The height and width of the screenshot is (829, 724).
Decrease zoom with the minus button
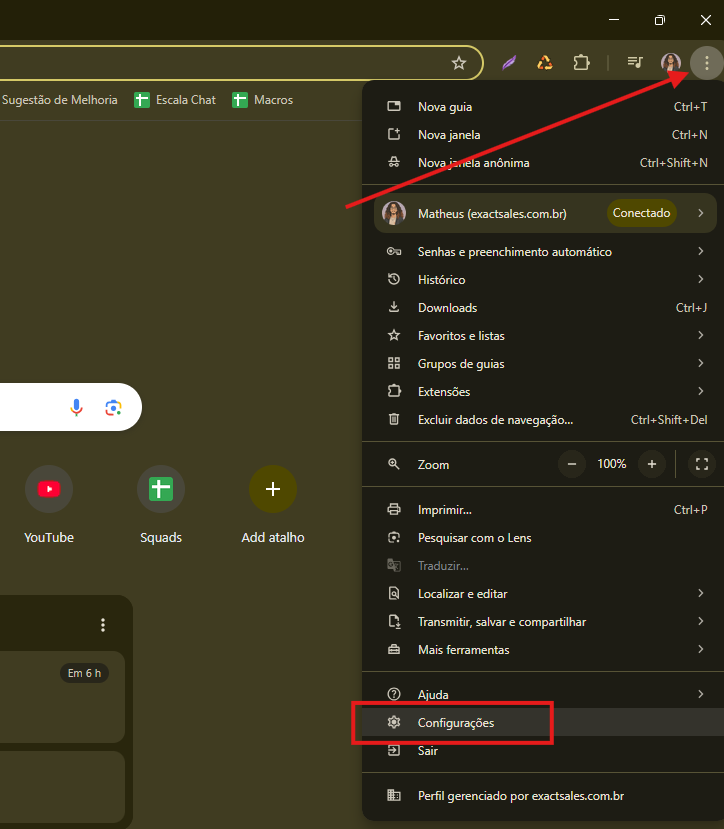point(572,464)
